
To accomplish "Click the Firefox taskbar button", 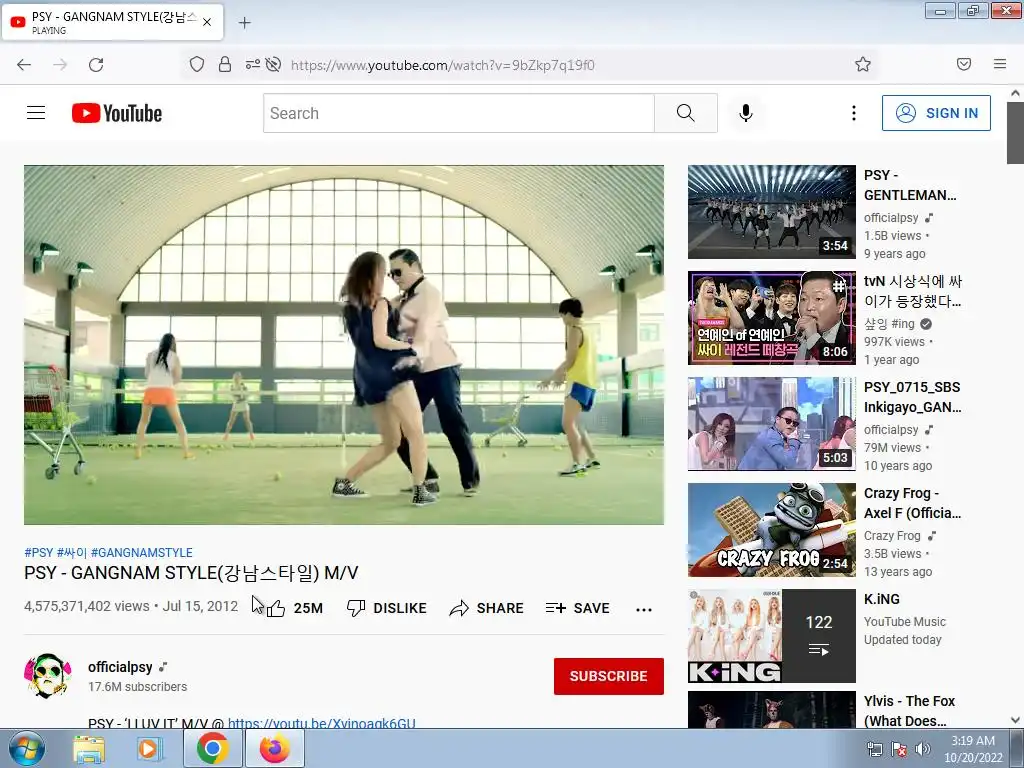I will 275,748.
